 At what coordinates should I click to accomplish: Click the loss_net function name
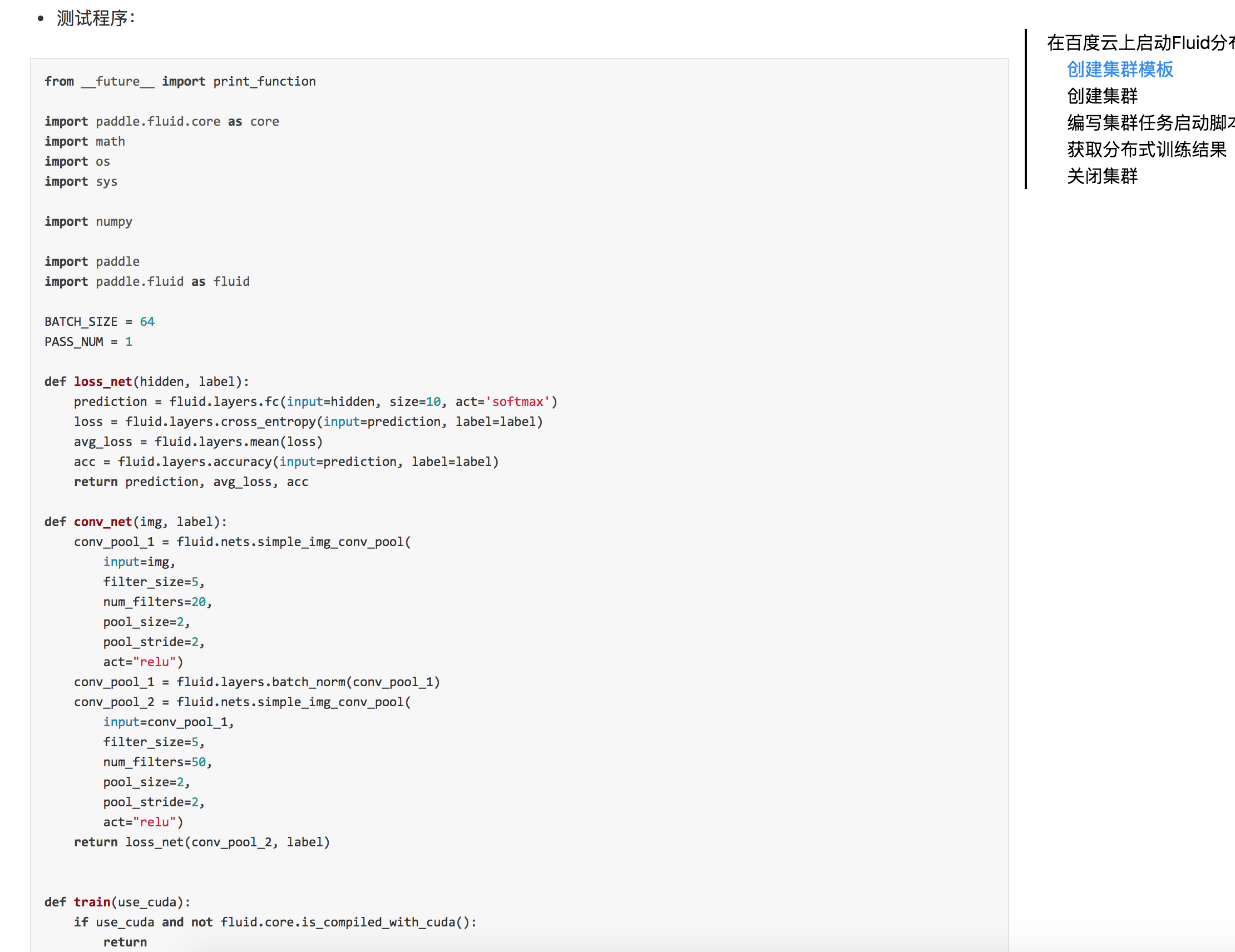pos(103,381)
